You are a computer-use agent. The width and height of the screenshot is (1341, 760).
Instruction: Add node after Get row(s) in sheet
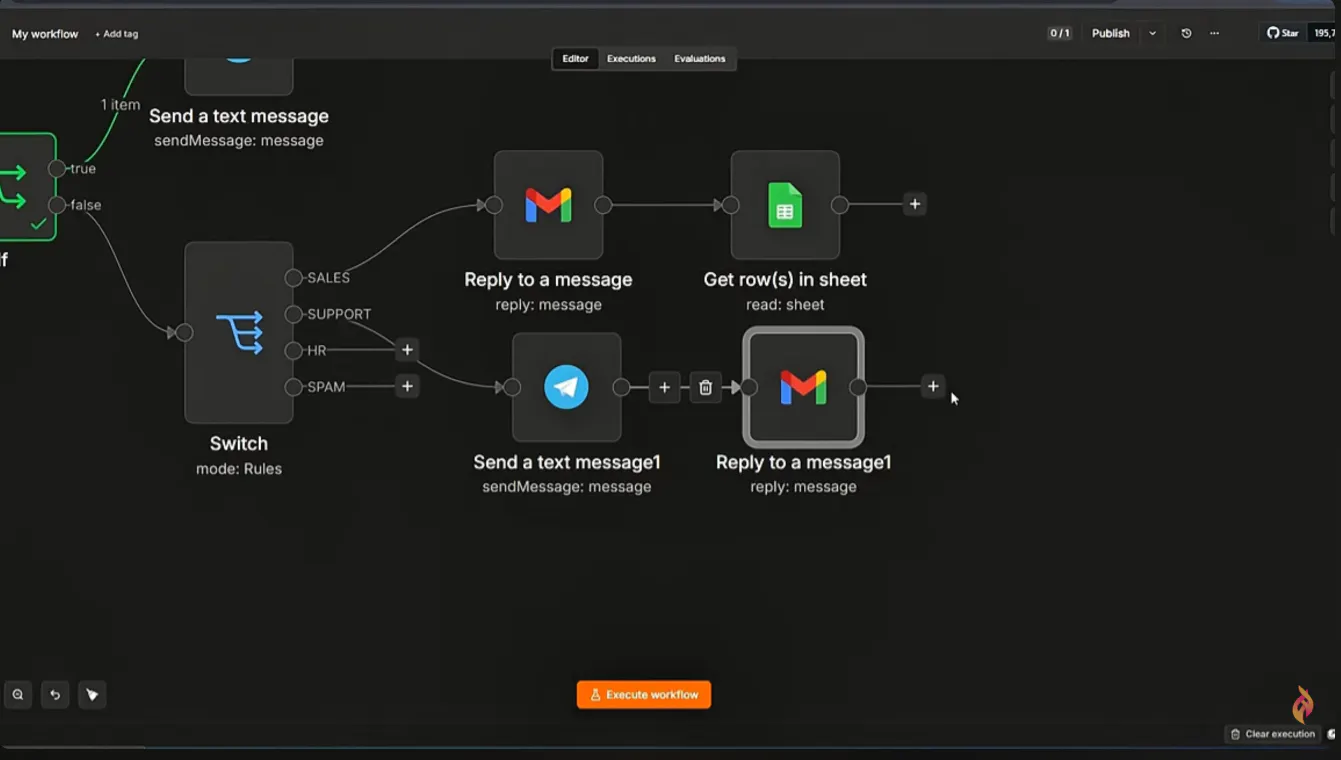tap(914, 204)
